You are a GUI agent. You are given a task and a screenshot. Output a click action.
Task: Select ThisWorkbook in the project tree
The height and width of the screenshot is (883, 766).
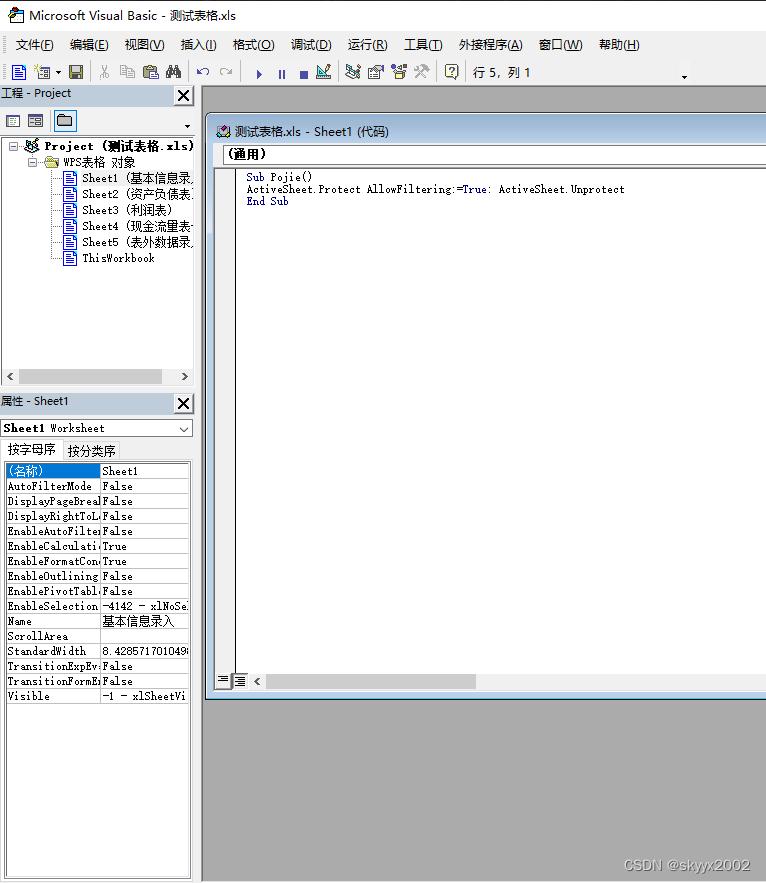click(x=117, y=258)
